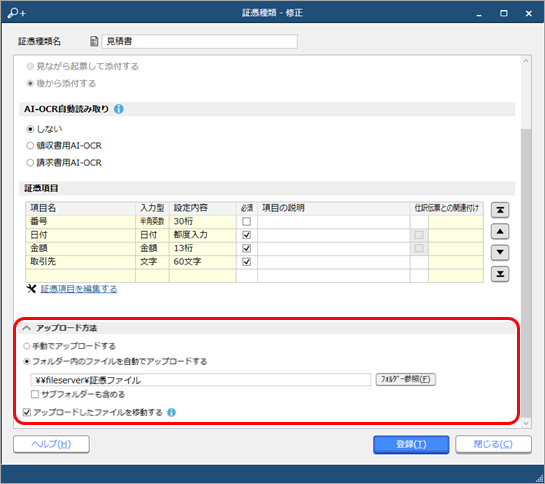This screenshot has width=545, height=484.
Task: Click the 閉じる(C) button
Action: coord(493,444)
